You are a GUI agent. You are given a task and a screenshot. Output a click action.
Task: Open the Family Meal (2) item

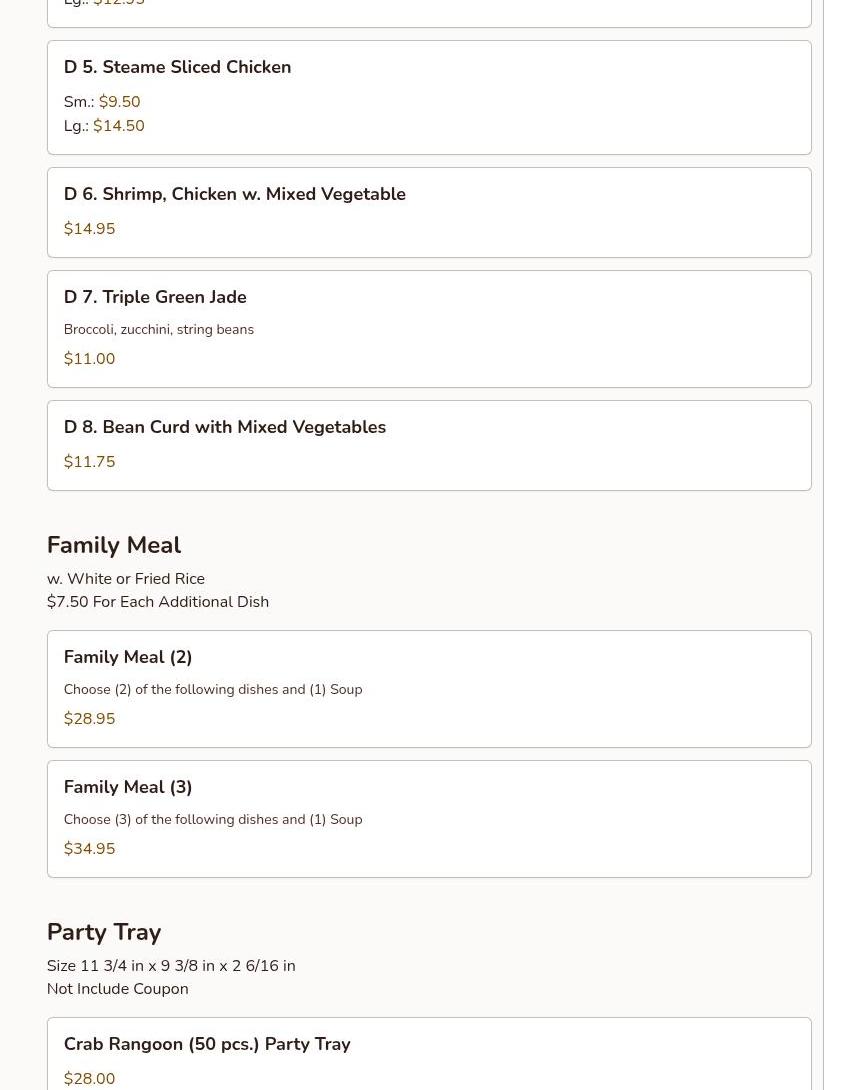click(x=128, y=657)
